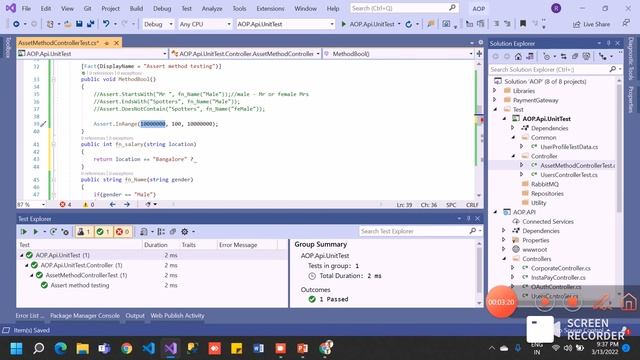Collapse AOP.Api.UnitTest.Controller node in Test Explorer

pos(27,265)
